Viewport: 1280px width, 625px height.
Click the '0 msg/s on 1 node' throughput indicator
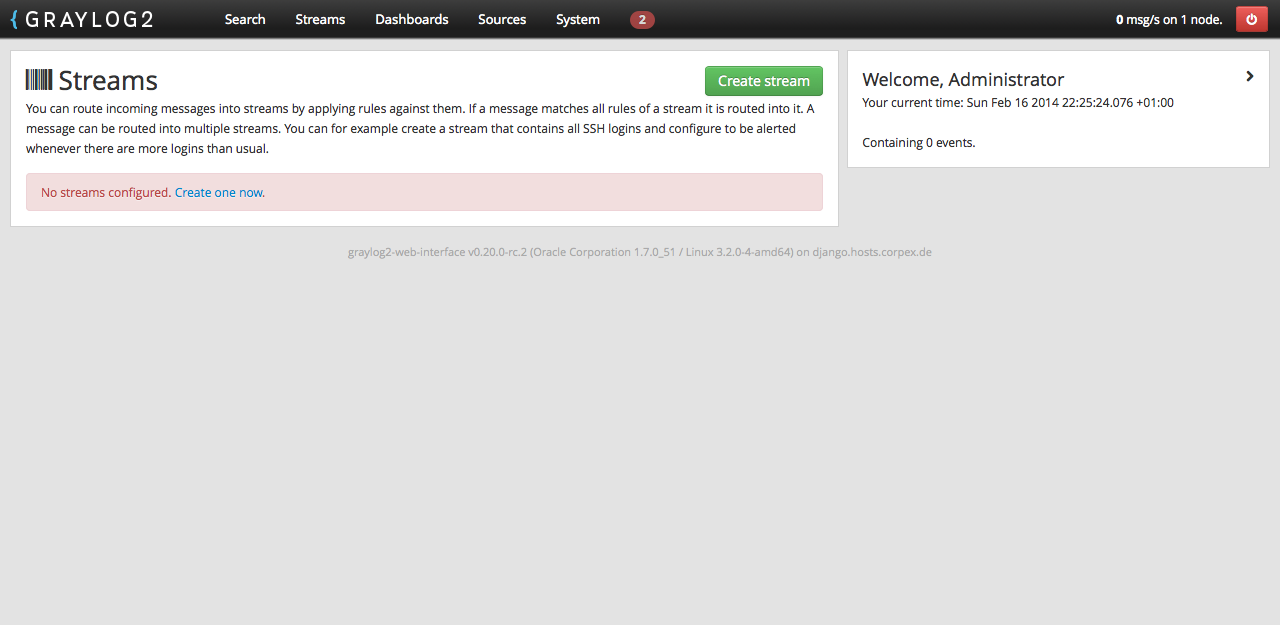(x=1168, y=20)
